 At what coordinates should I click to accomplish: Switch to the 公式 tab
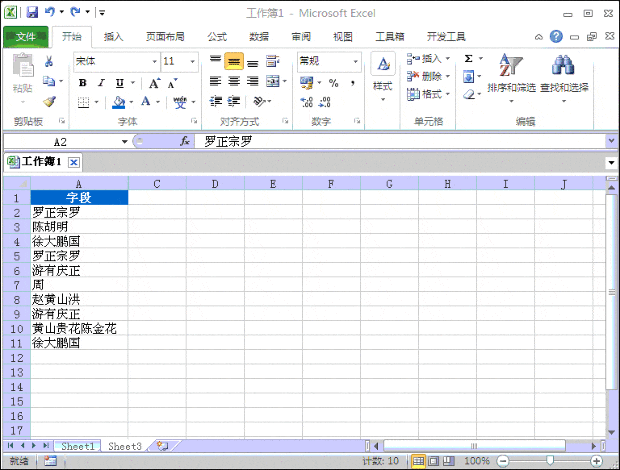pos(217,37)
